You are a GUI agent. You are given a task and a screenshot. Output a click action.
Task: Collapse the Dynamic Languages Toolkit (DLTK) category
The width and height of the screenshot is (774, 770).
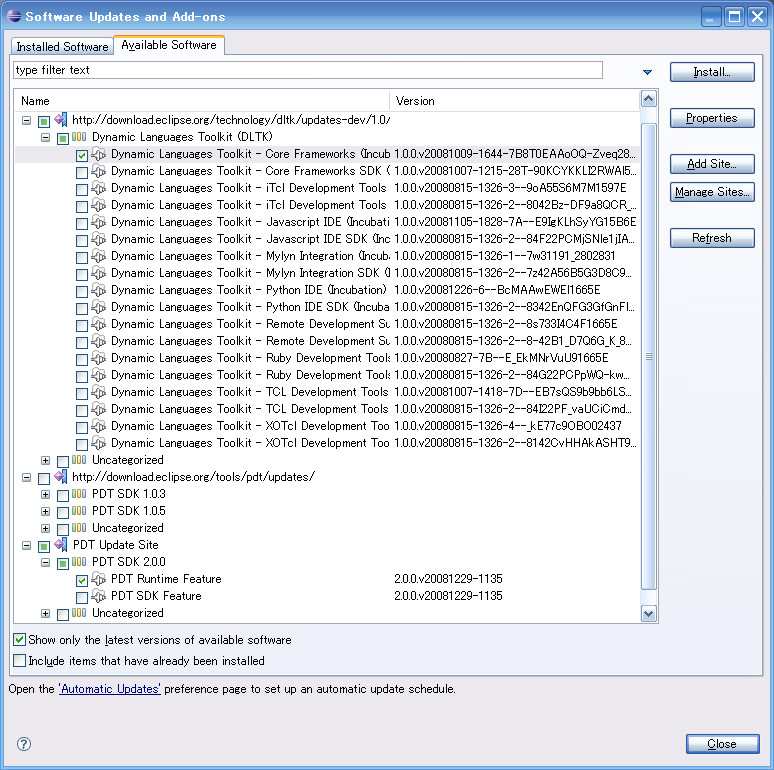pyautogui.click(x=45, y=137)
